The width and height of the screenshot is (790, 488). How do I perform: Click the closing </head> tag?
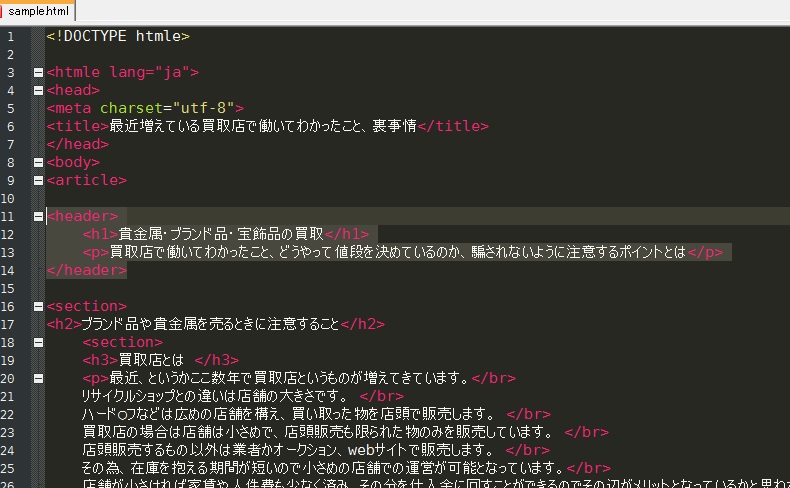point(78,145)
